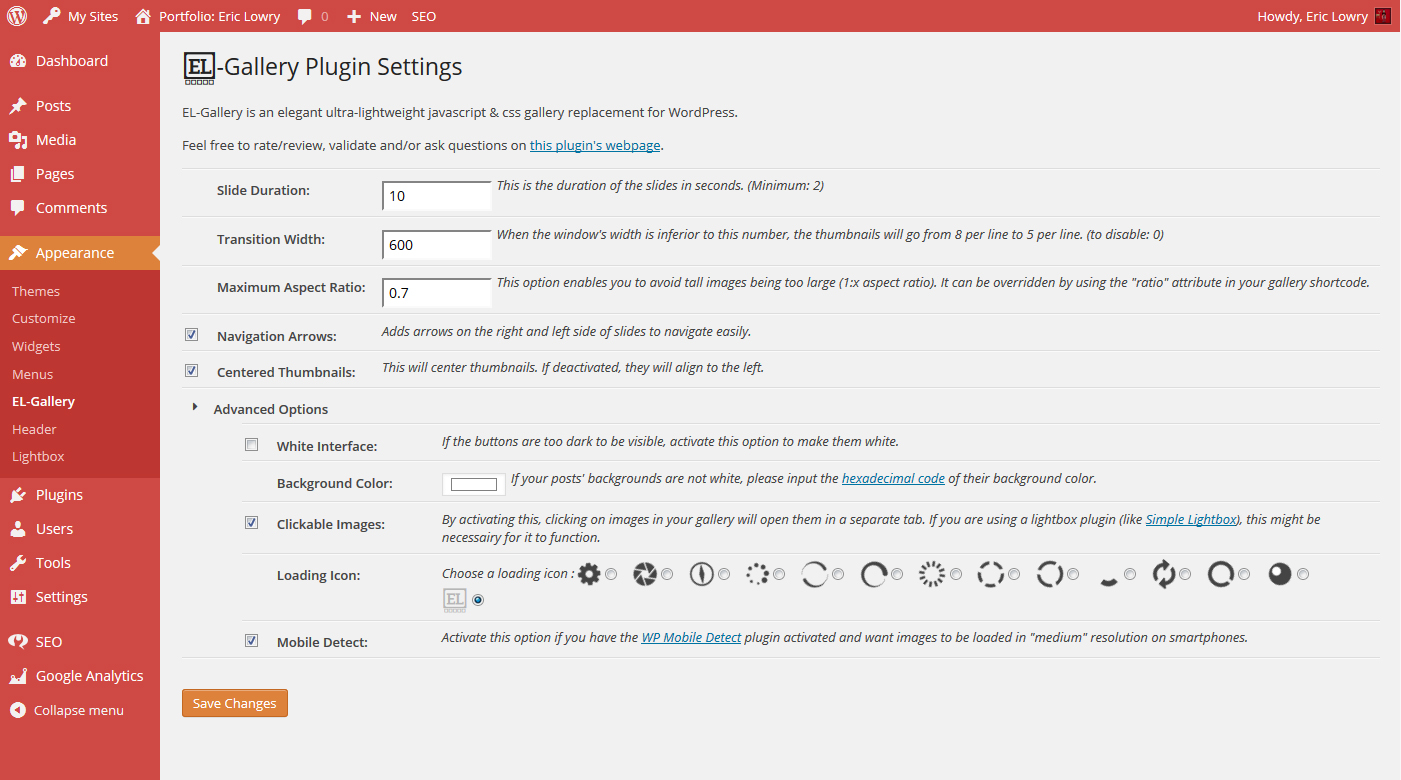Click the house icon beside Portfolio: Eric Lowry

(143, 16)
